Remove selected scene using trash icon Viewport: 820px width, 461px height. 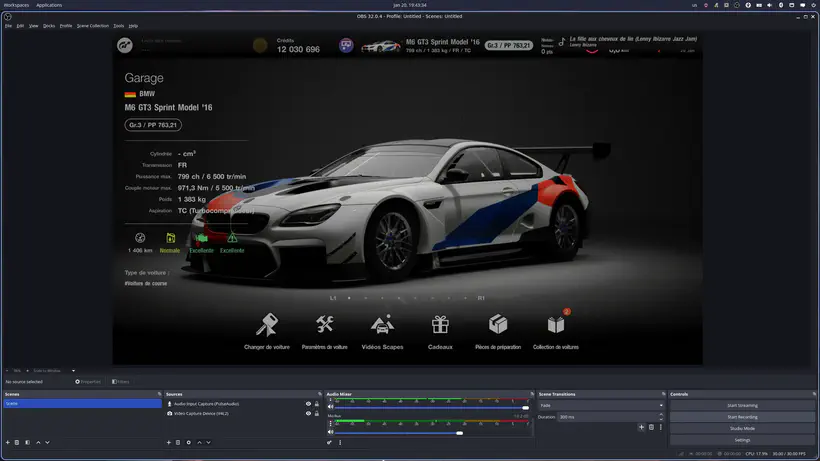17,442
